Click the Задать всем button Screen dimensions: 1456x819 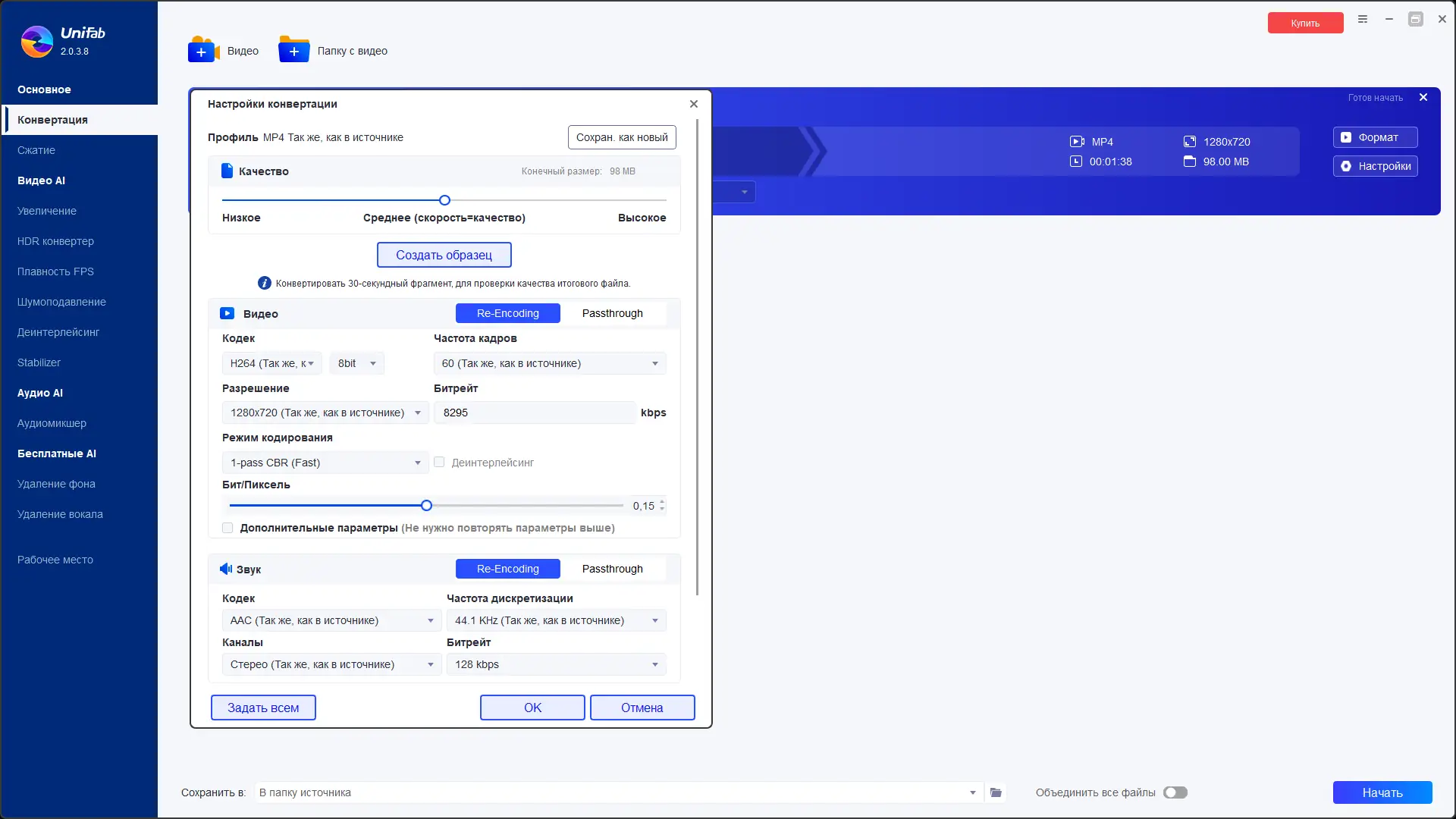coord(263,708)
